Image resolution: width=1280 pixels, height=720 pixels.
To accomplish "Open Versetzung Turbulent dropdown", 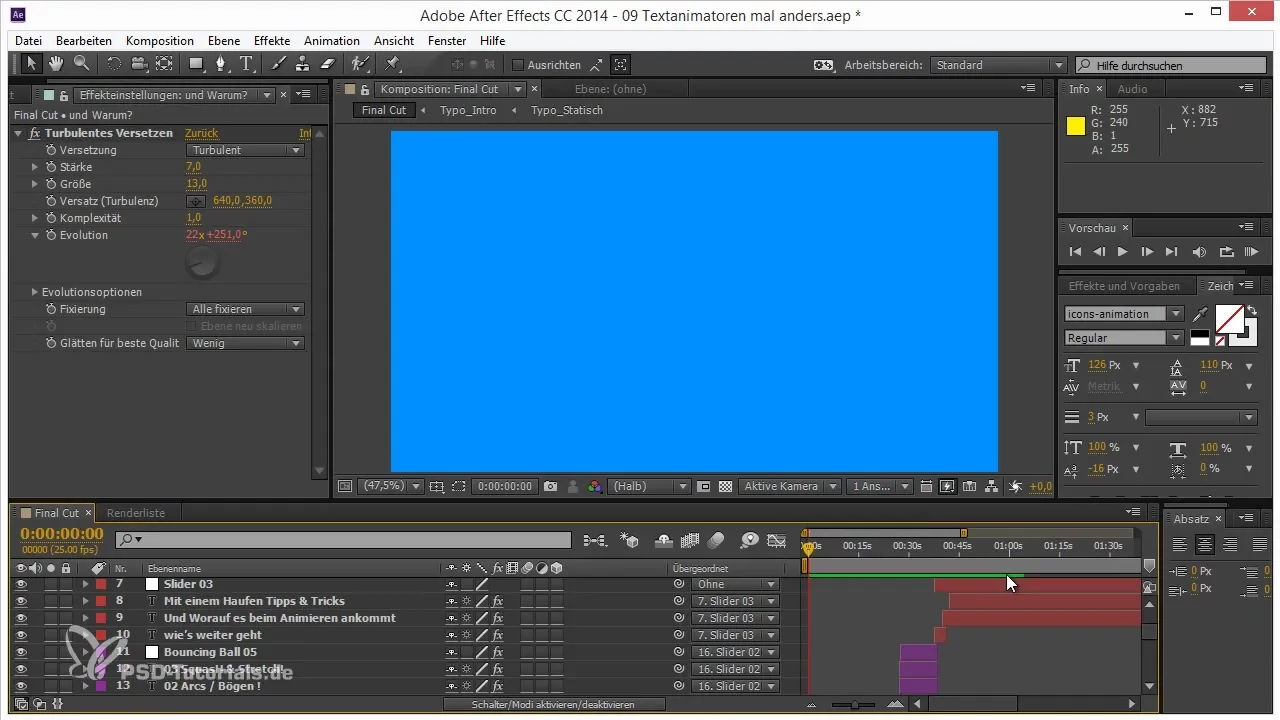I will (x=246, y=150).
